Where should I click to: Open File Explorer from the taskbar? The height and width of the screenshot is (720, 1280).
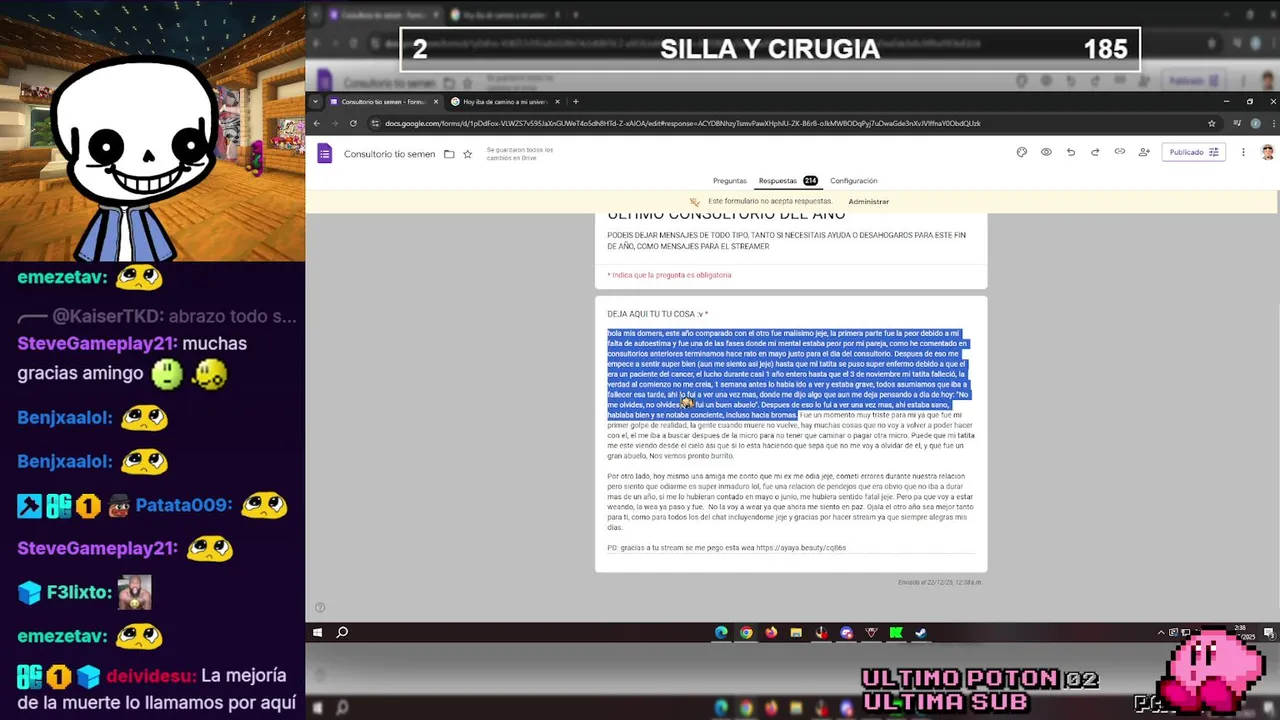pos(796,632)
